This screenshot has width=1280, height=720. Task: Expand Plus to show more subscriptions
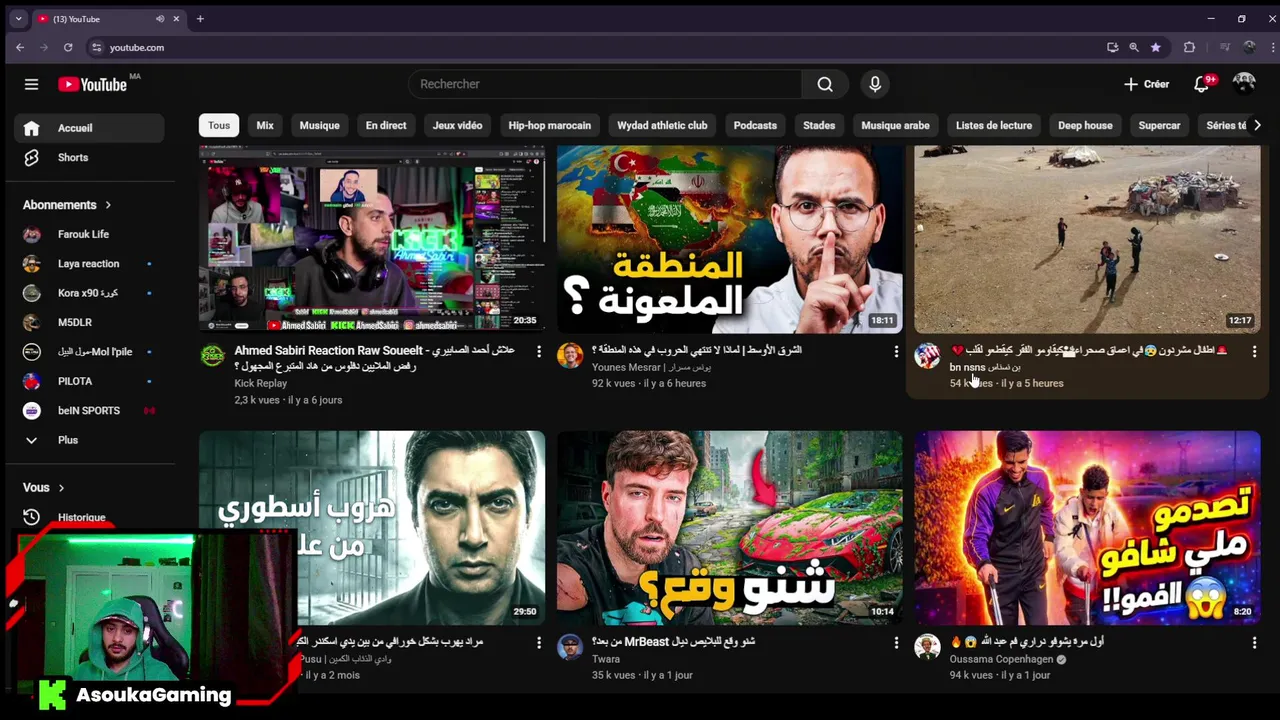point(89,440)
